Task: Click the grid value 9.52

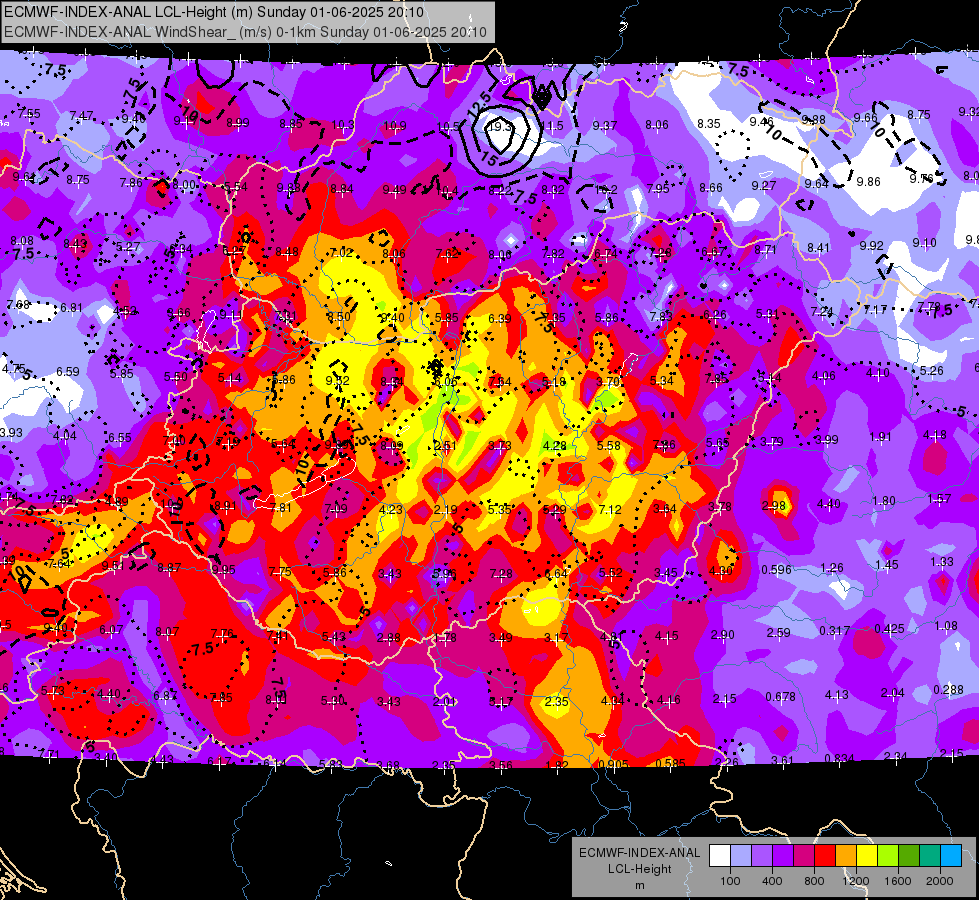Action: pos(338,380)
